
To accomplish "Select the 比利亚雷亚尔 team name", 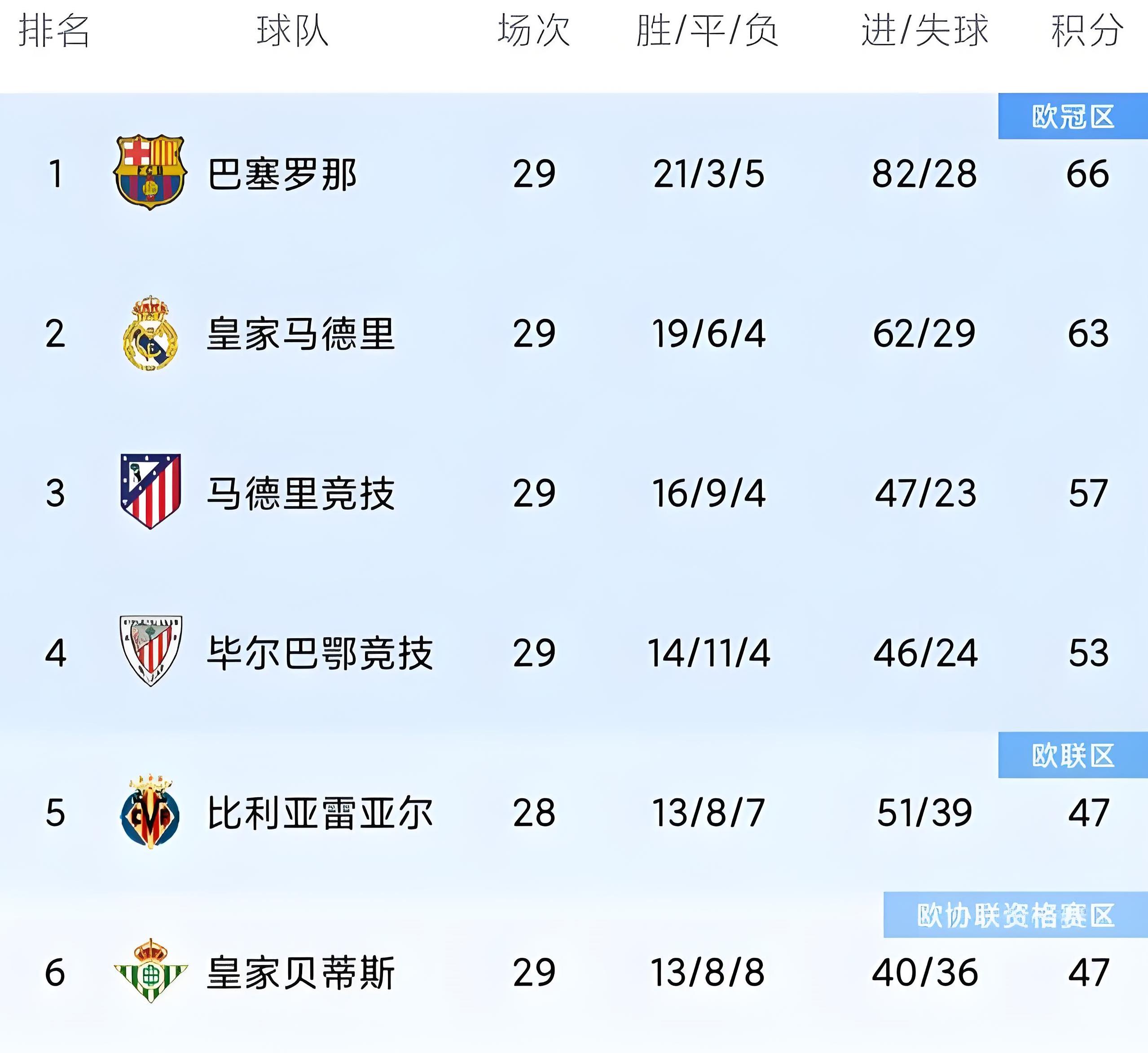I will (x=320, y=813).
